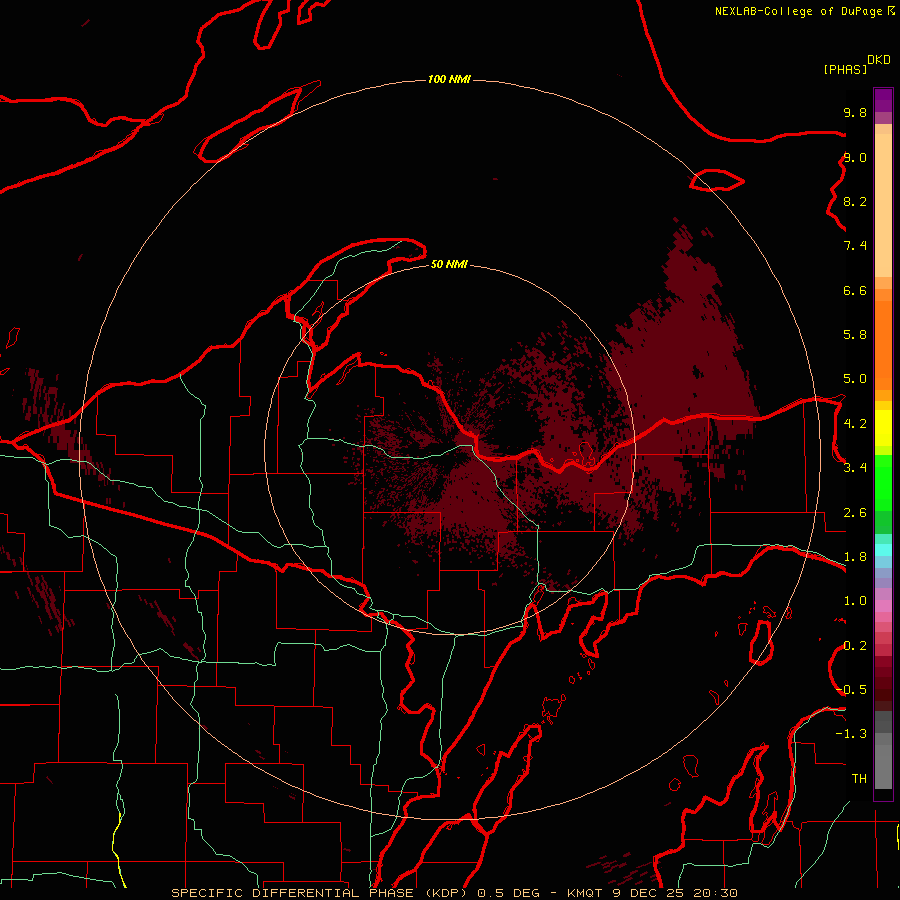
Task: Click the cyan segment of the color bar
Action: point(883,550)
